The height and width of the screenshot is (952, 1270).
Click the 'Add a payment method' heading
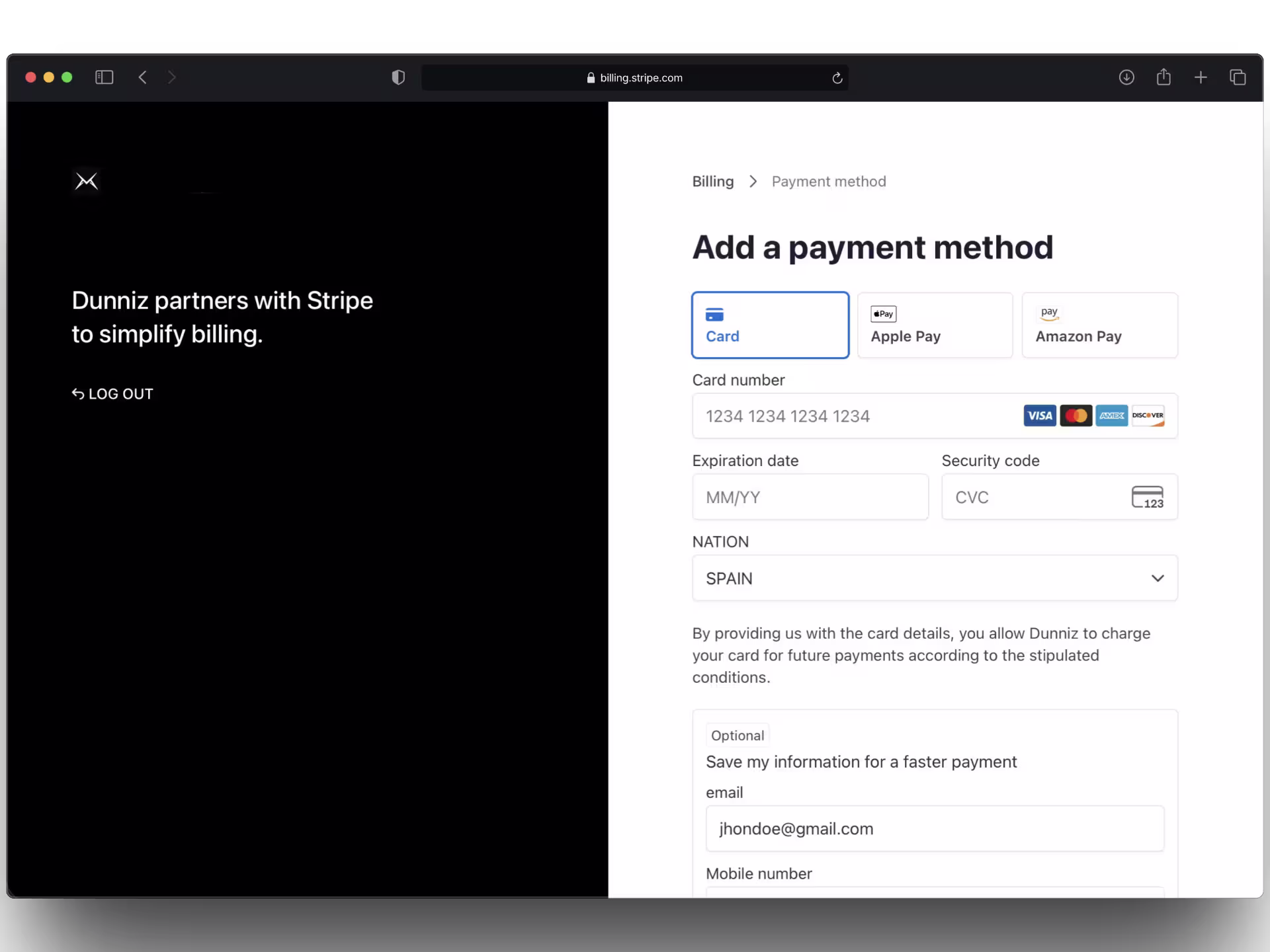click(872, 248)
